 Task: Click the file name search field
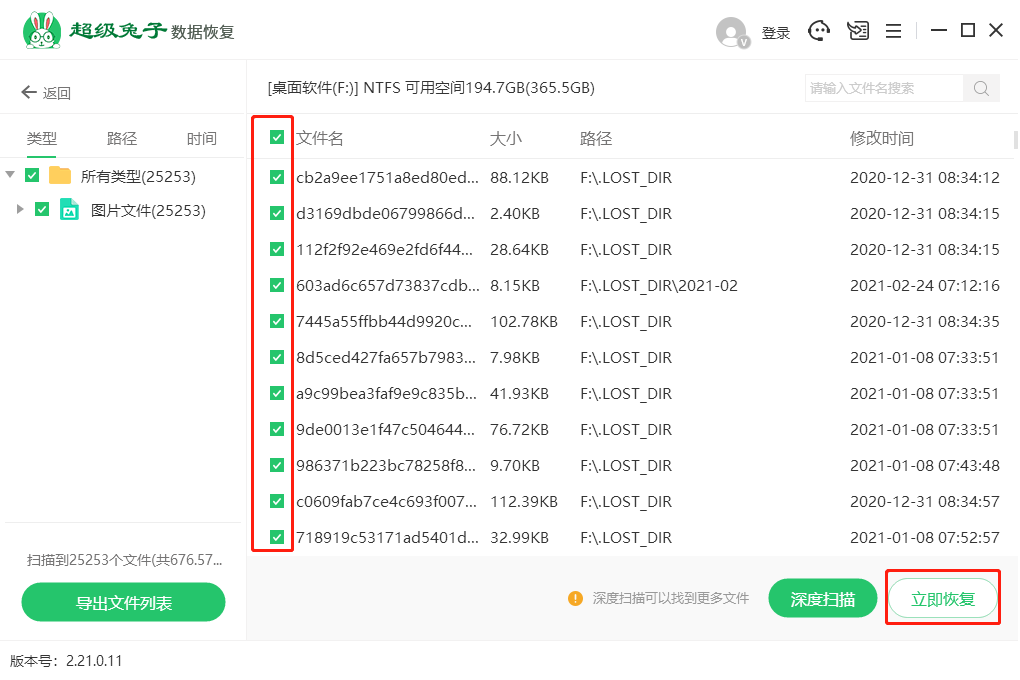pyautogui.click(x=884, y=88)
